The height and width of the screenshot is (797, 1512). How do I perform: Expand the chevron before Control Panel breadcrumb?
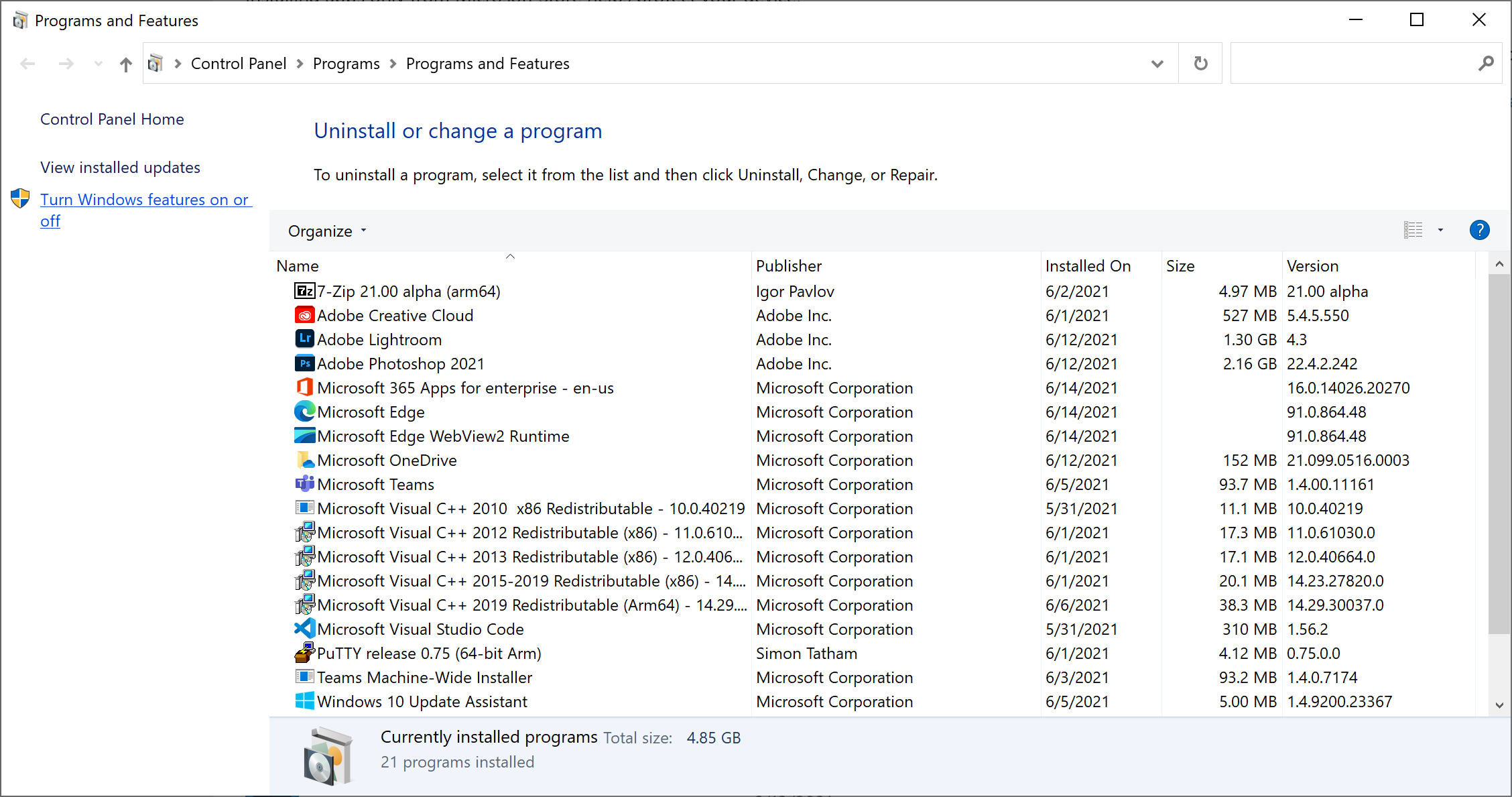pos(178,64)
